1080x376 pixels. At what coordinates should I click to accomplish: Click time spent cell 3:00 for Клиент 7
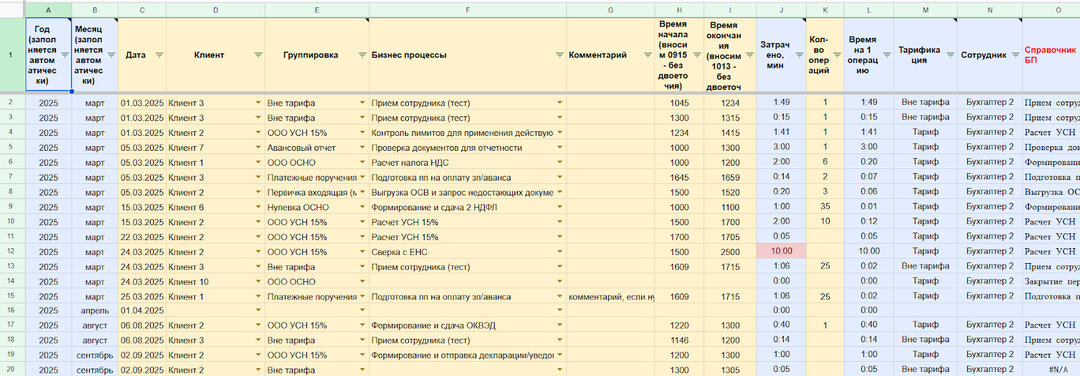pos(781,147)
